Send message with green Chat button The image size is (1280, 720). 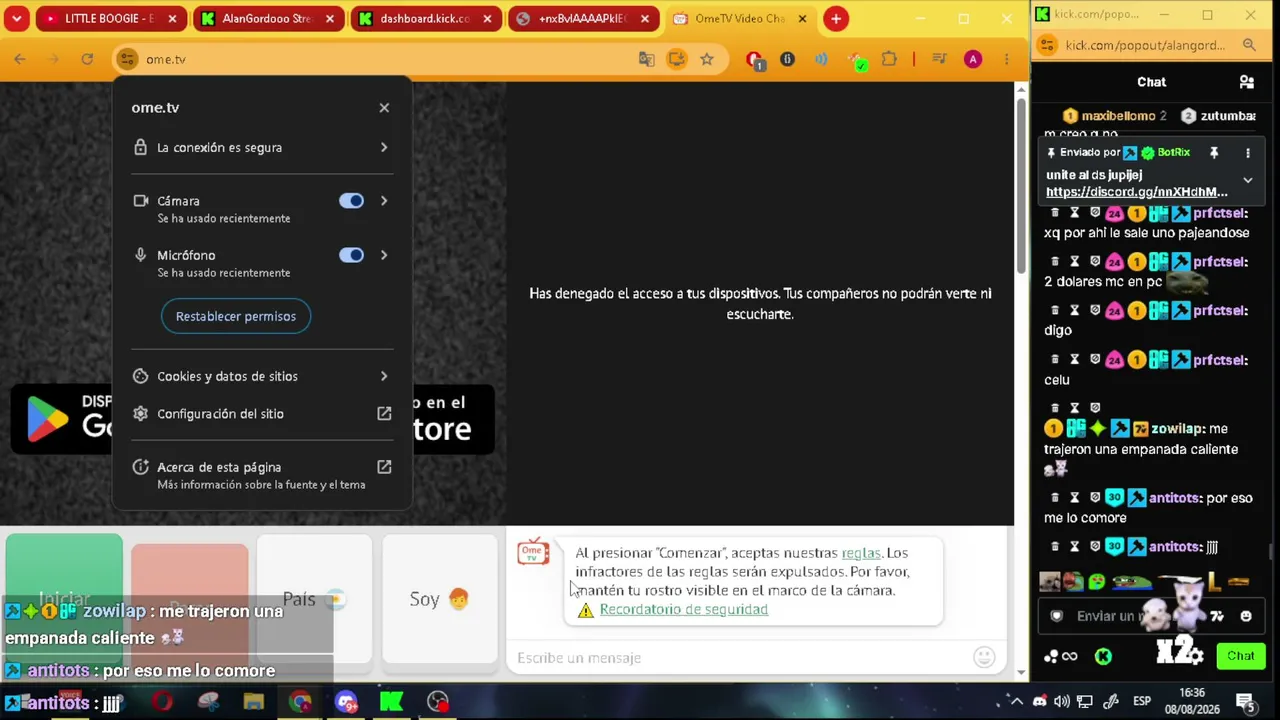tap(1241, 656)
